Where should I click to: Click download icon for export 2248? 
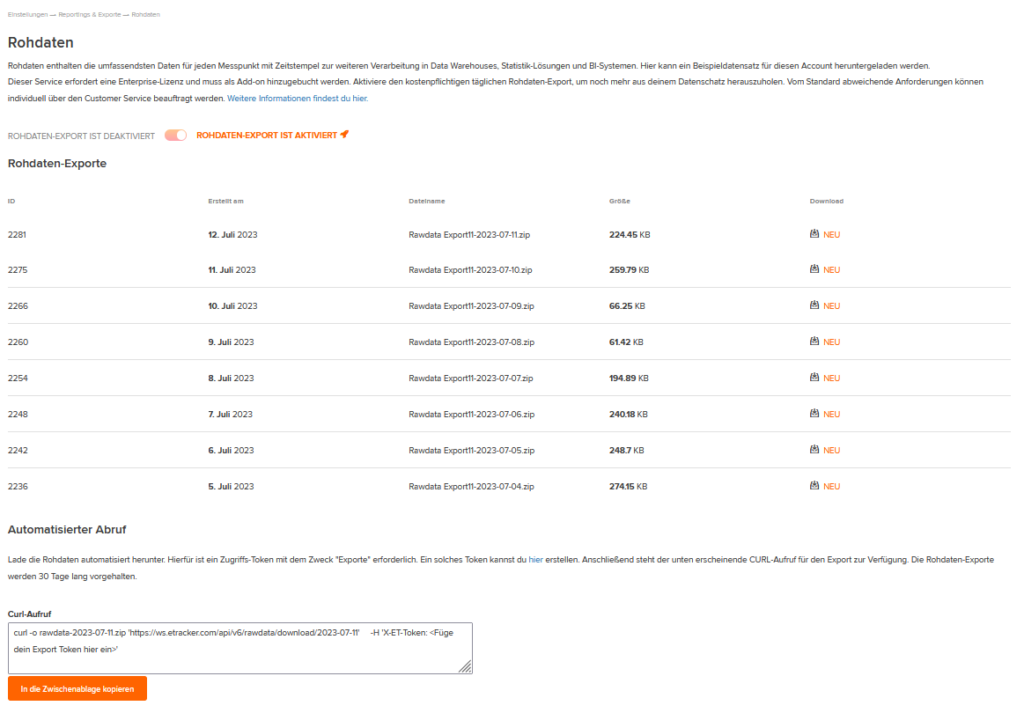tap(814, 413)
